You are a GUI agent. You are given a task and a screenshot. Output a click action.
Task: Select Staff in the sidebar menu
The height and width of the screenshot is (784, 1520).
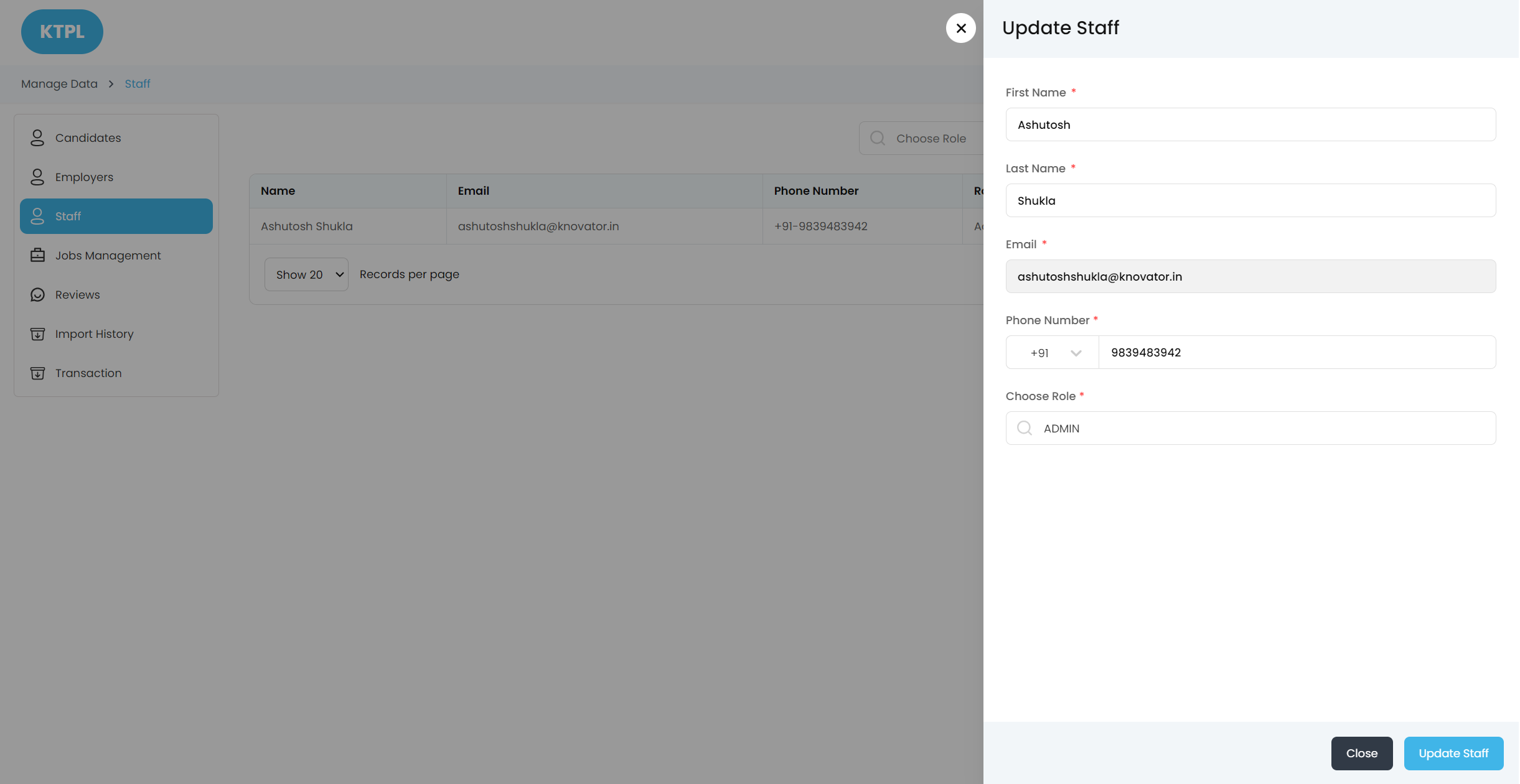click(x=116, y=216)
